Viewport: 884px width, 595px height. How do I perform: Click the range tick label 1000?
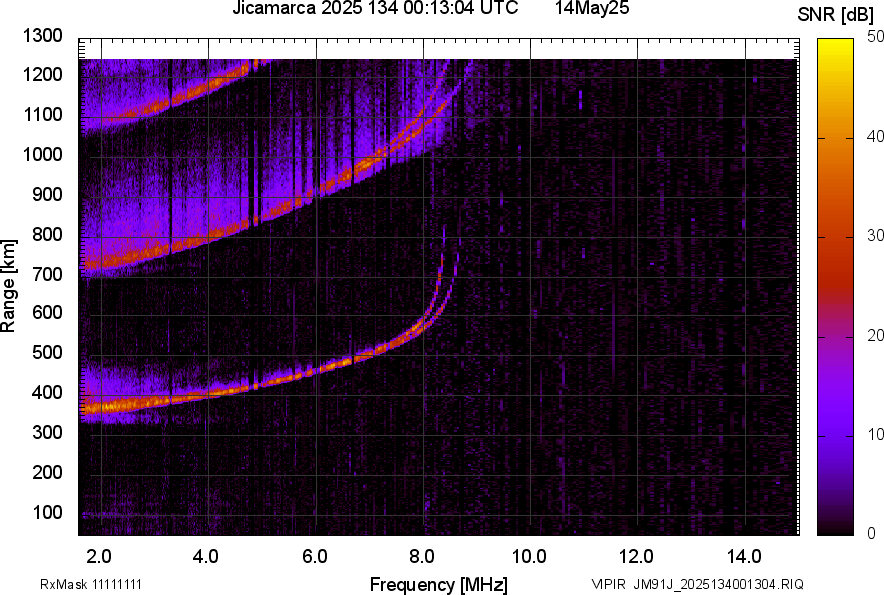(x=42, y=154)
